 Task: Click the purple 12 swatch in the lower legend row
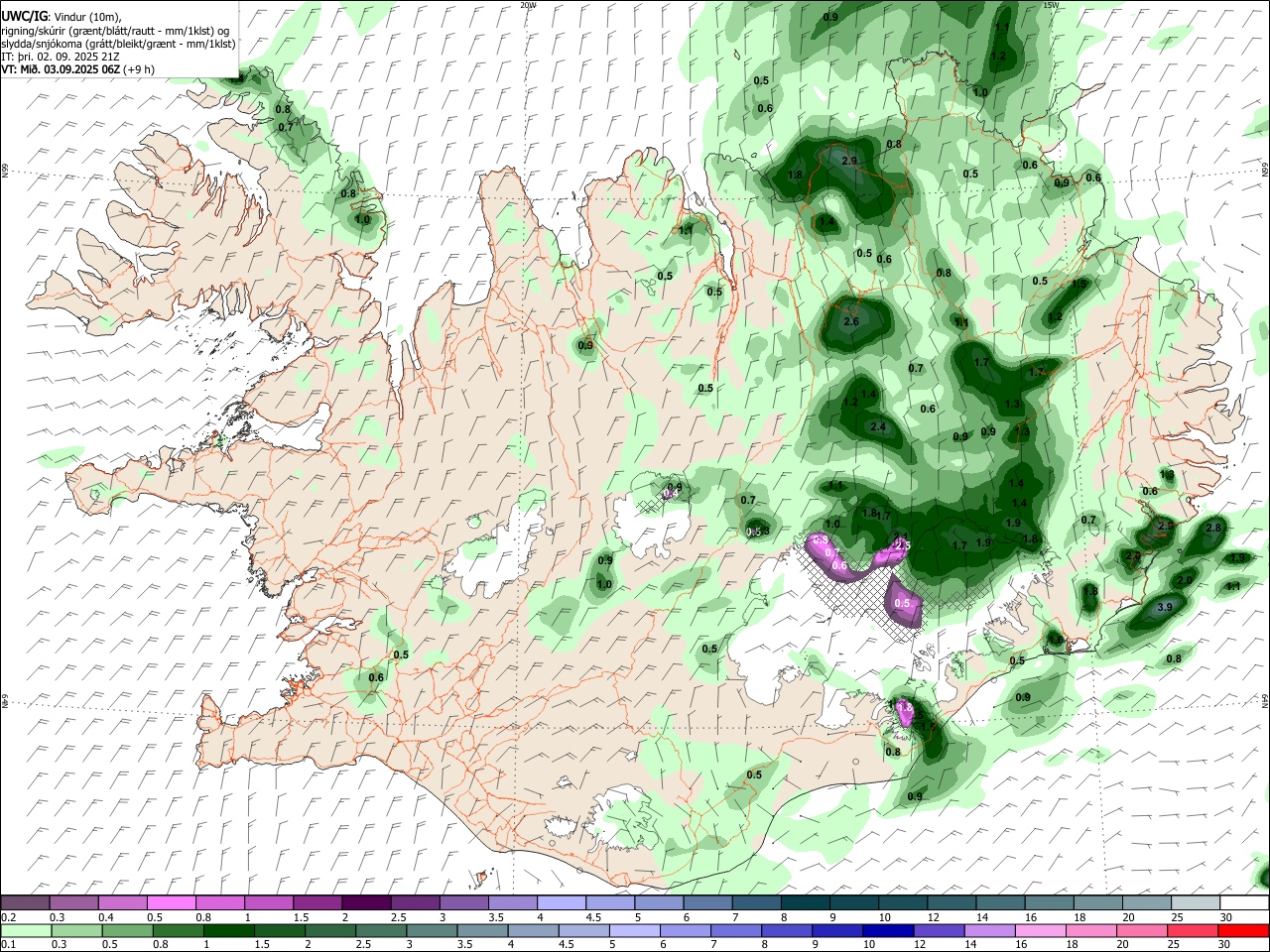(x=939, y=930)
